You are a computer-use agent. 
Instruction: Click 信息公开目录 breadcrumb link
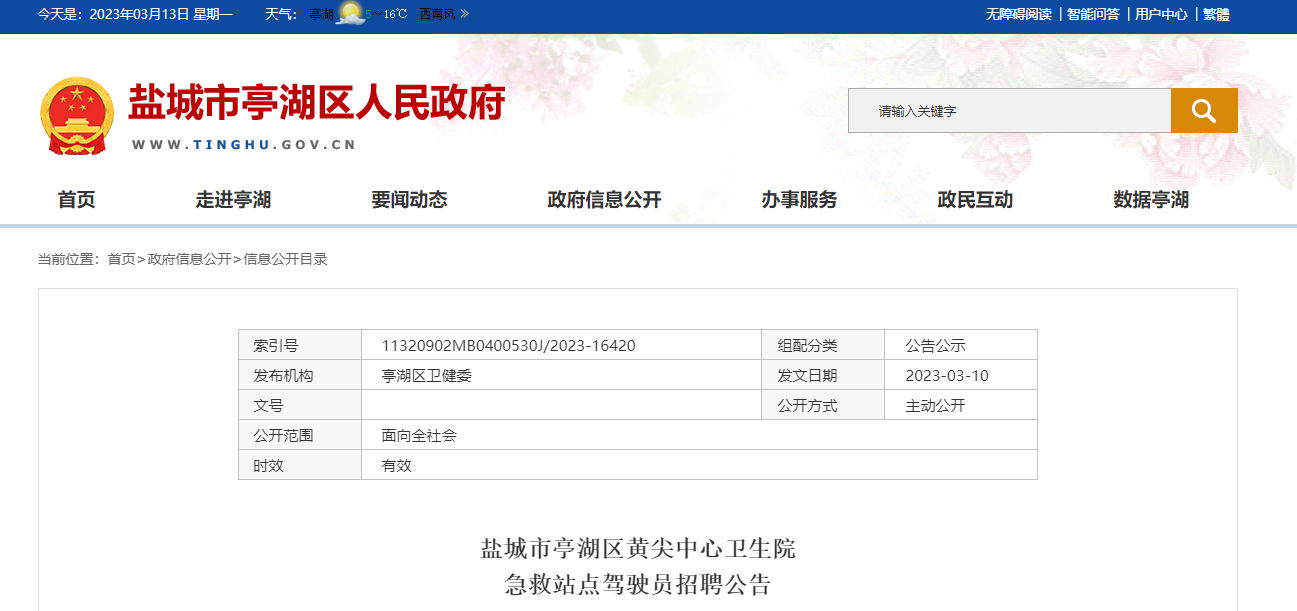pos(285,260)
